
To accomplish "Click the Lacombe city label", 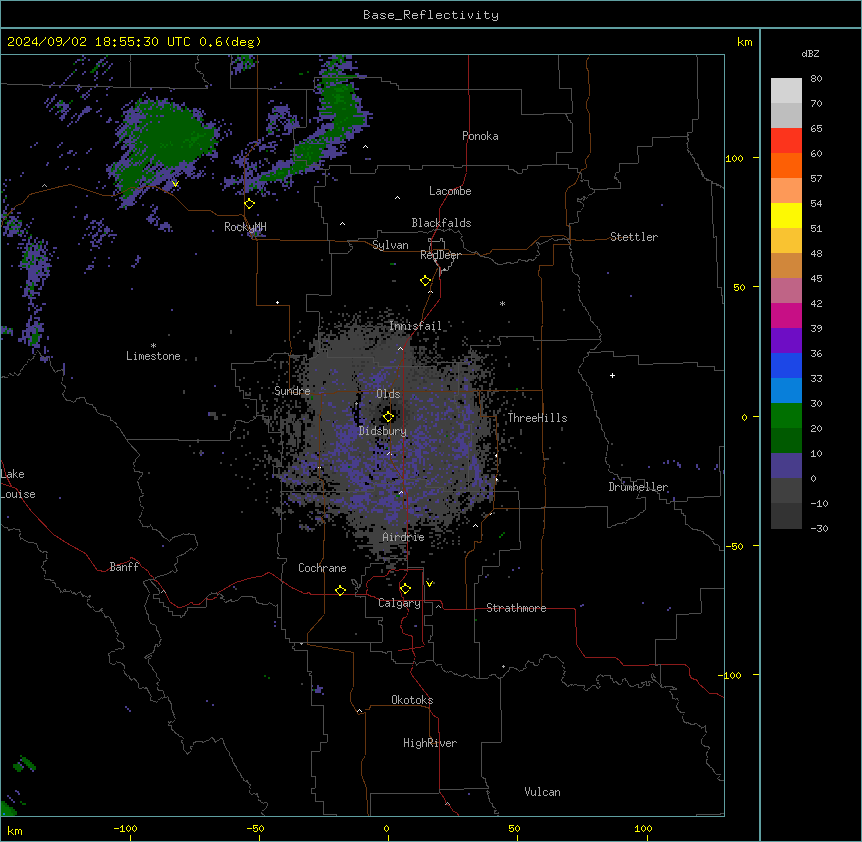I will (450, 191).
